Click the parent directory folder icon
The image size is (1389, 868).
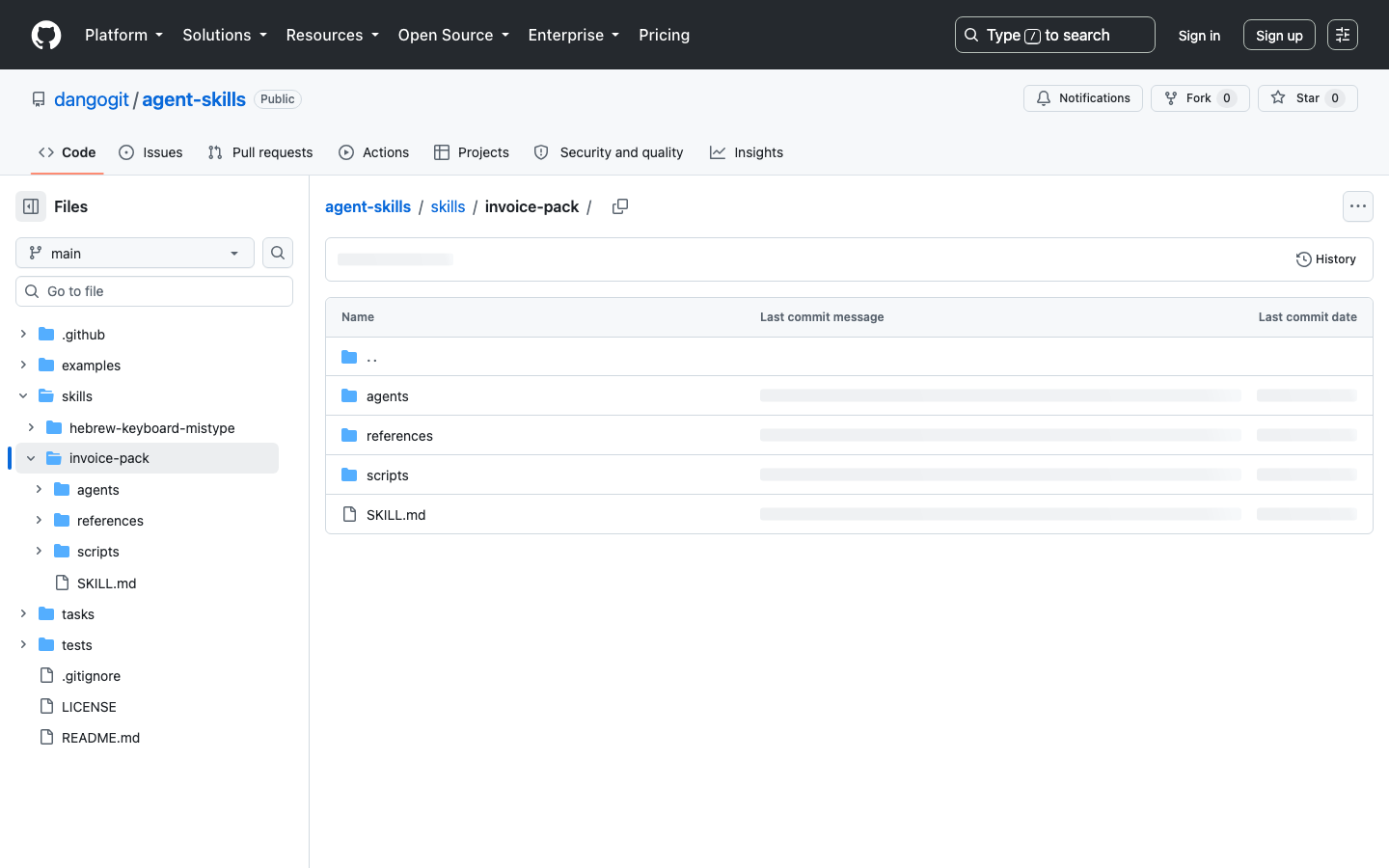pos(349,357)
